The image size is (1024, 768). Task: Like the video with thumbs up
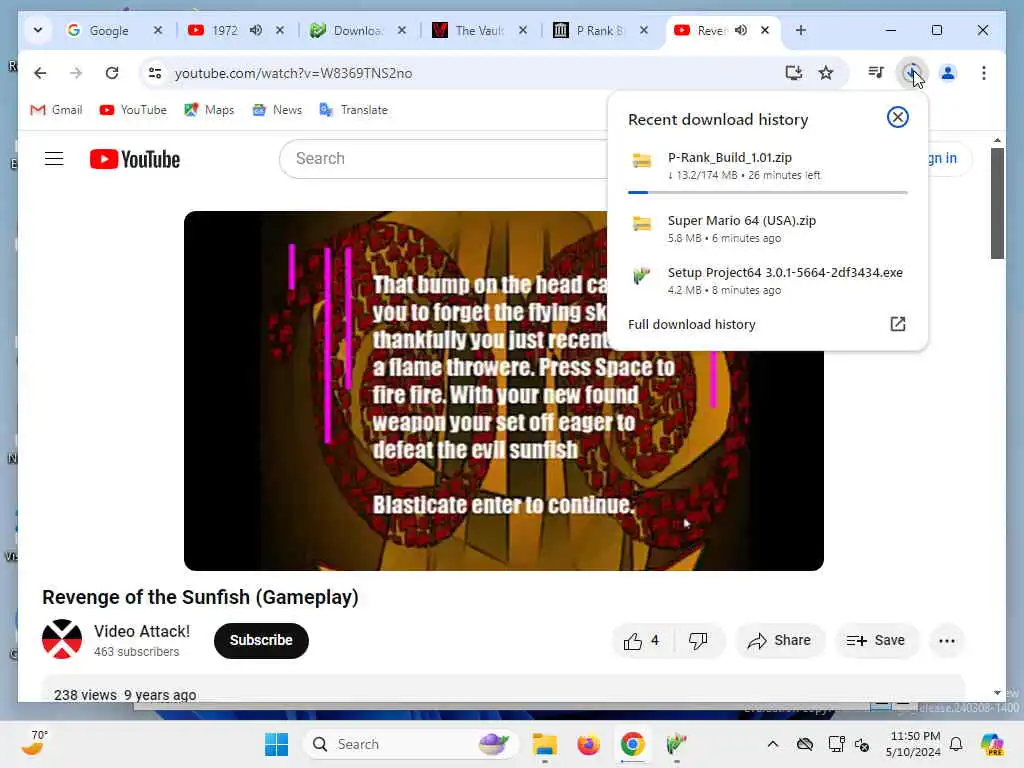click(x=641, y=641)
